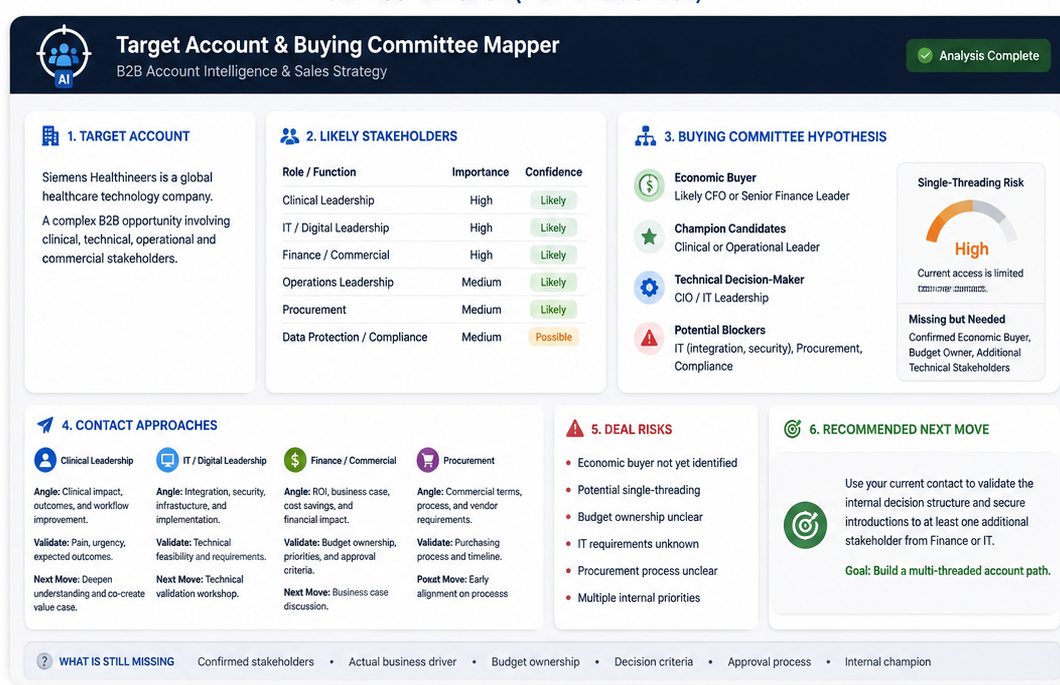1060x685 pixels.
Task: Click the Likely badge for Operations Leadership
Action: tap(553, 282)
